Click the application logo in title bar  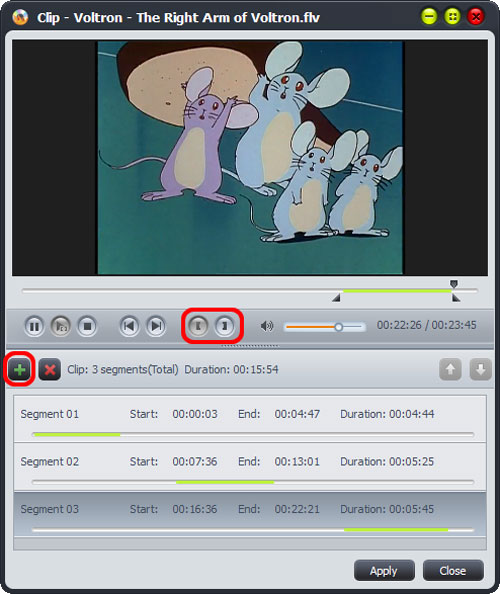tap(20, 17)
